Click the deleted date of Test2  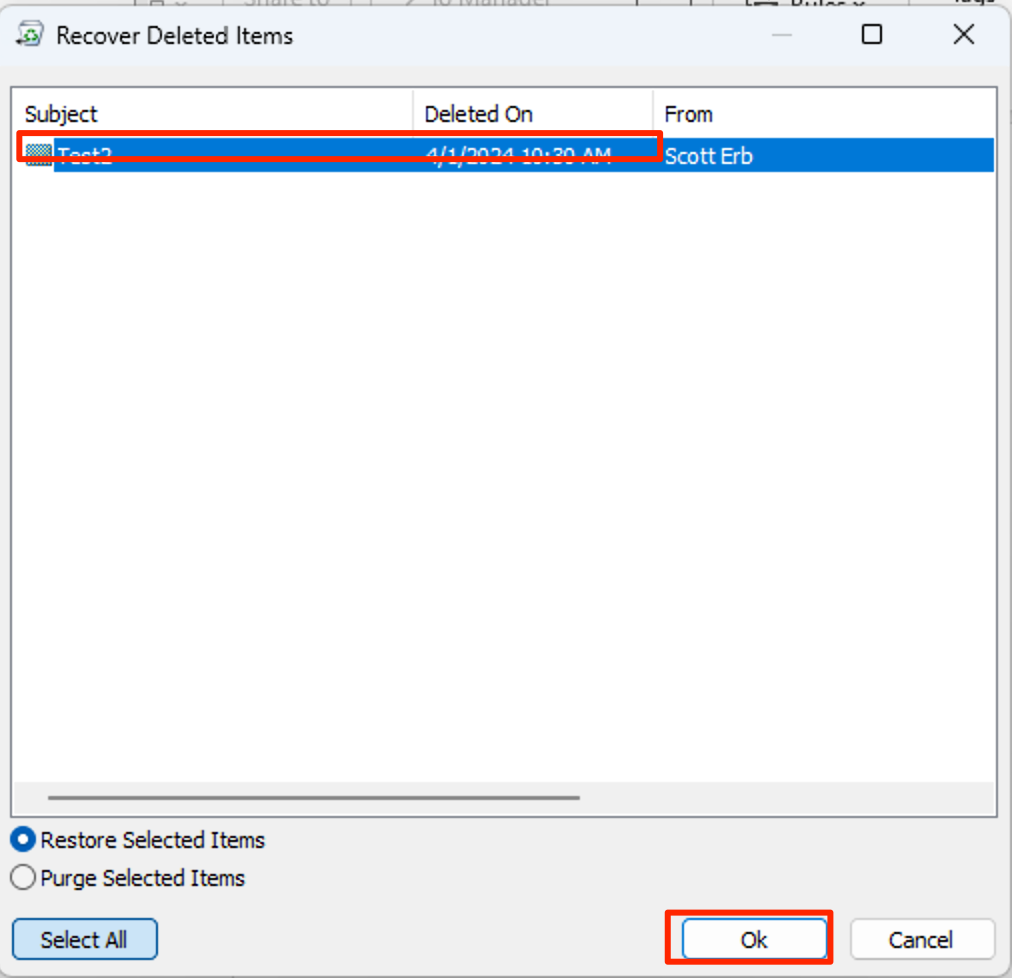tap(518, 155)
